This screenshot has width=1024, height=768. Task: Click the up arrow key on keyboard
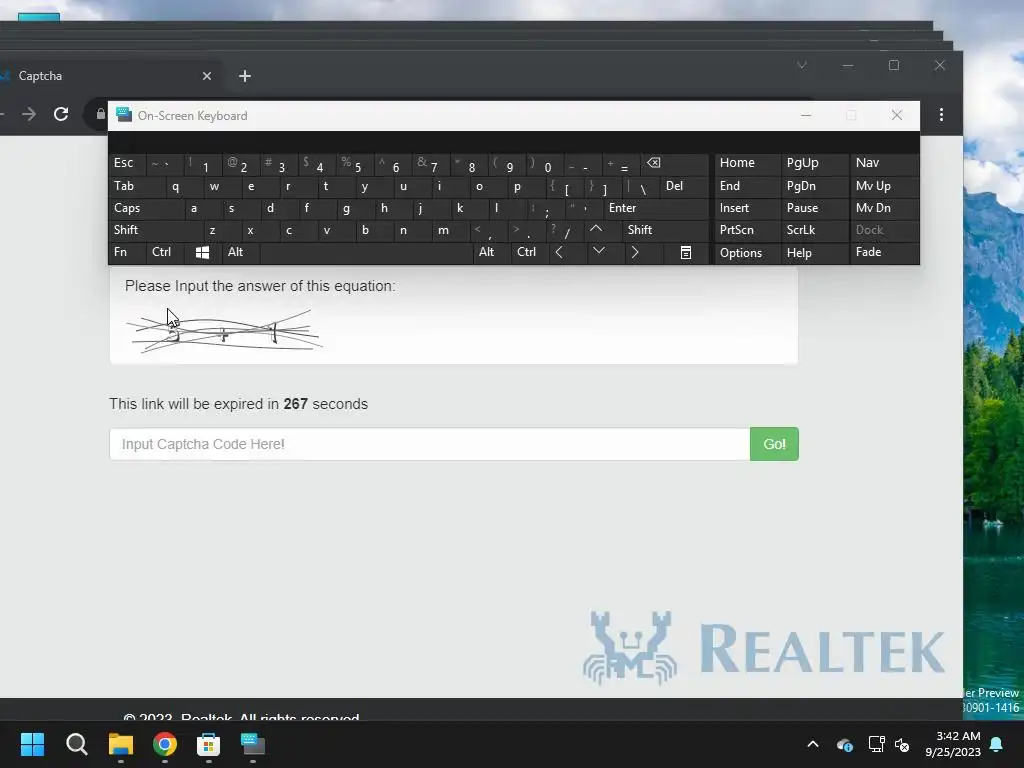tap(596, 229)
